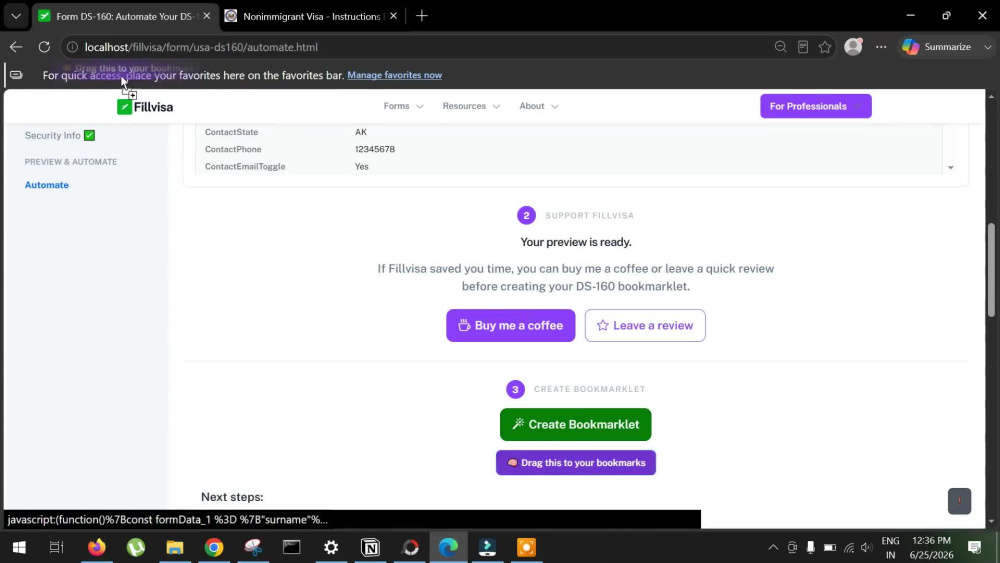Click the Copilot Summarize button
Viewport: 1000px width, 563px height.
(x=936, y=47)
